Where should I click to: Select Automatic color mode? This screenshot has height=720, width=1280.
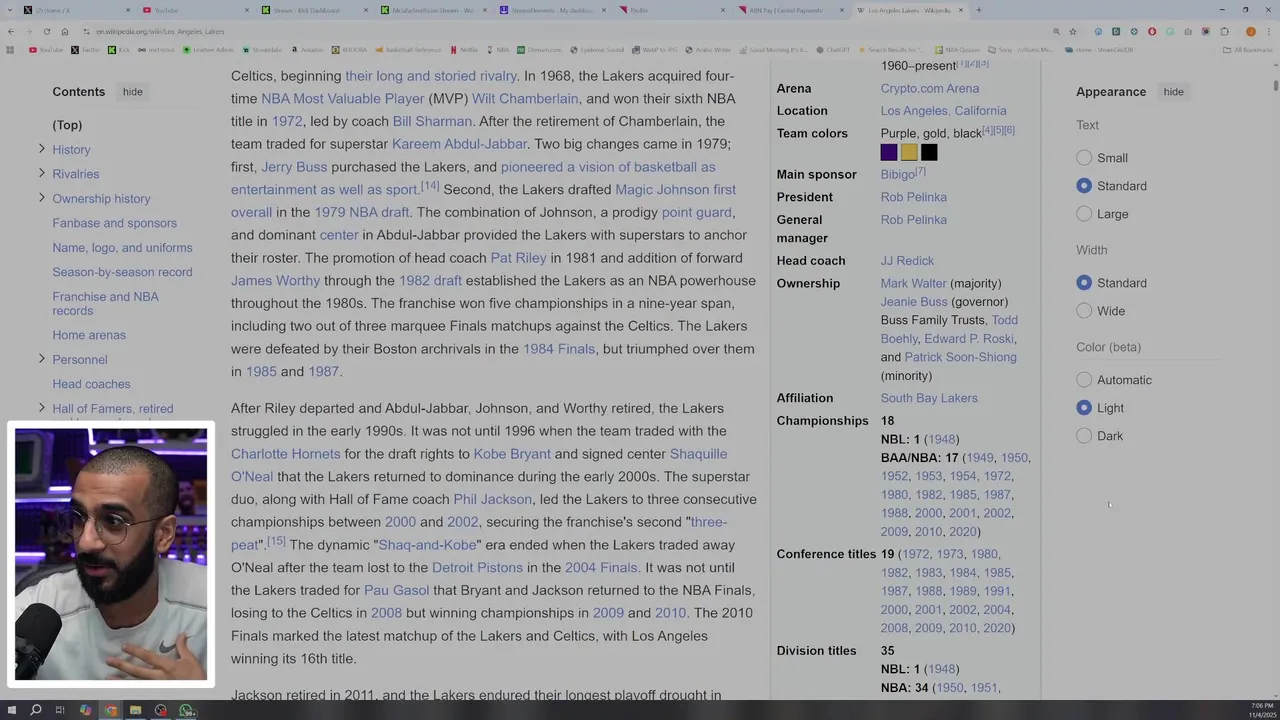click(1084, 380)
